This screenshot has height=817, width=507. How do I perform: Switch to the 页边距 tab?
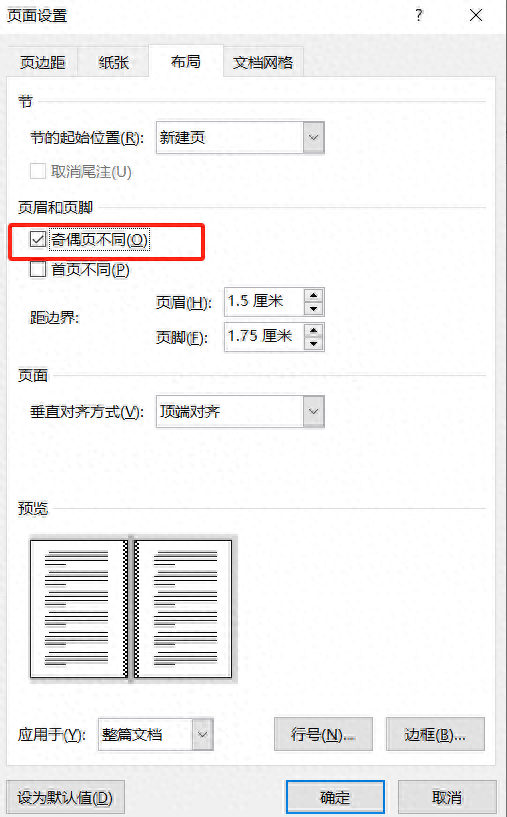[x=43, y=63]
